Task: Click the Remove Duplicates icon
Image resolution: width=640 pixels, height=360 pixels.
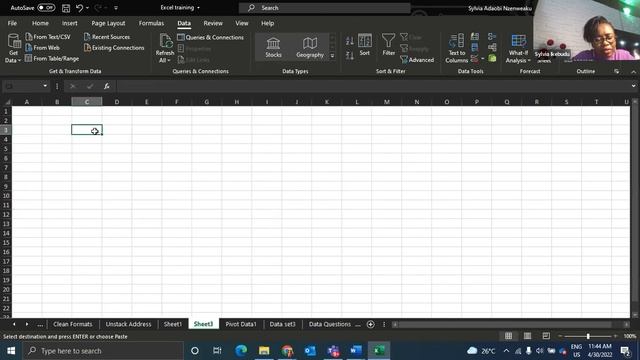Action: pos(475,48)
